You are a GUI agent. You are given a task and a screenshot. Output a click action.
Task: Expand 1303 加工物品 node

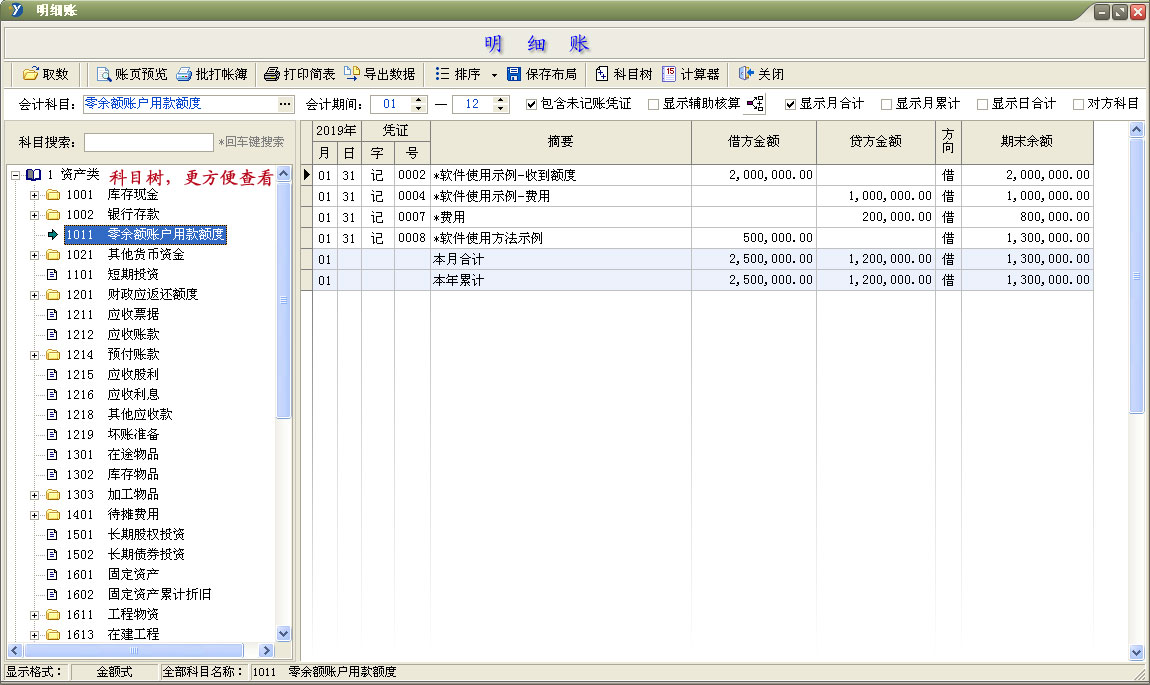pos(34,495)
